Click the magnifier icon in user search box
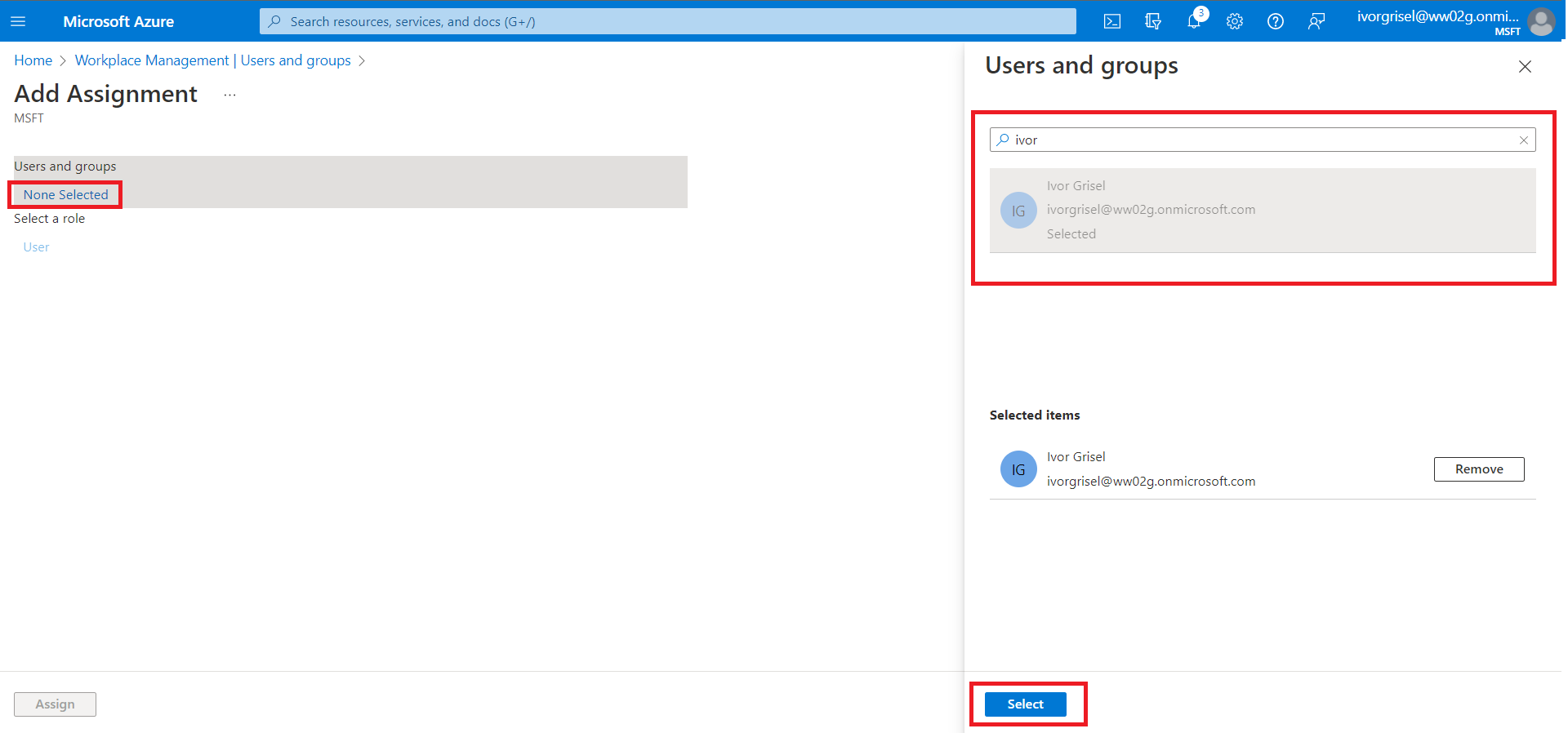 pos(1003,140)
